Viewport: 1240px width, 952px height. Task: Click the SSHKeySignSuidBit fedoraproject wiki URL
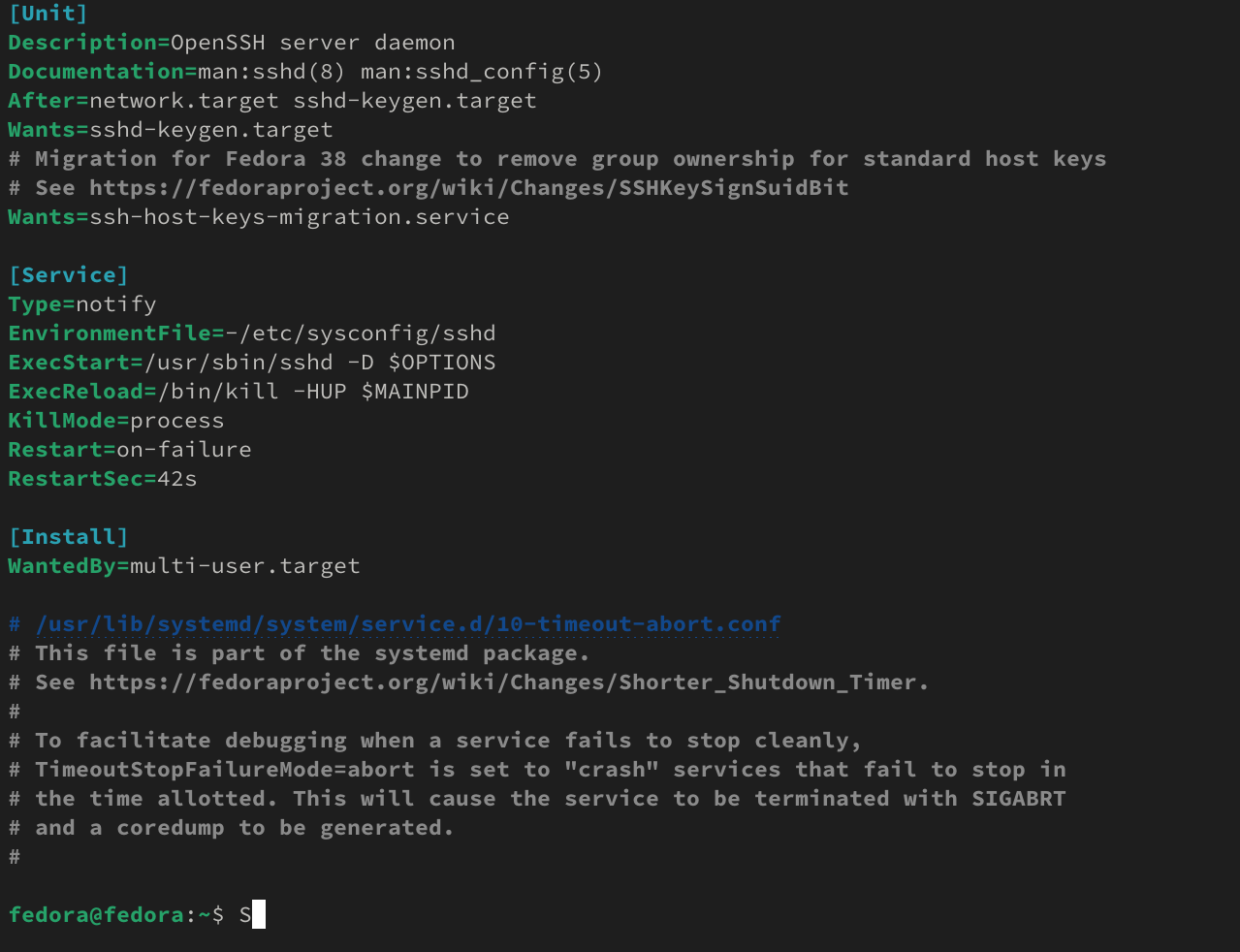[469, 188]
